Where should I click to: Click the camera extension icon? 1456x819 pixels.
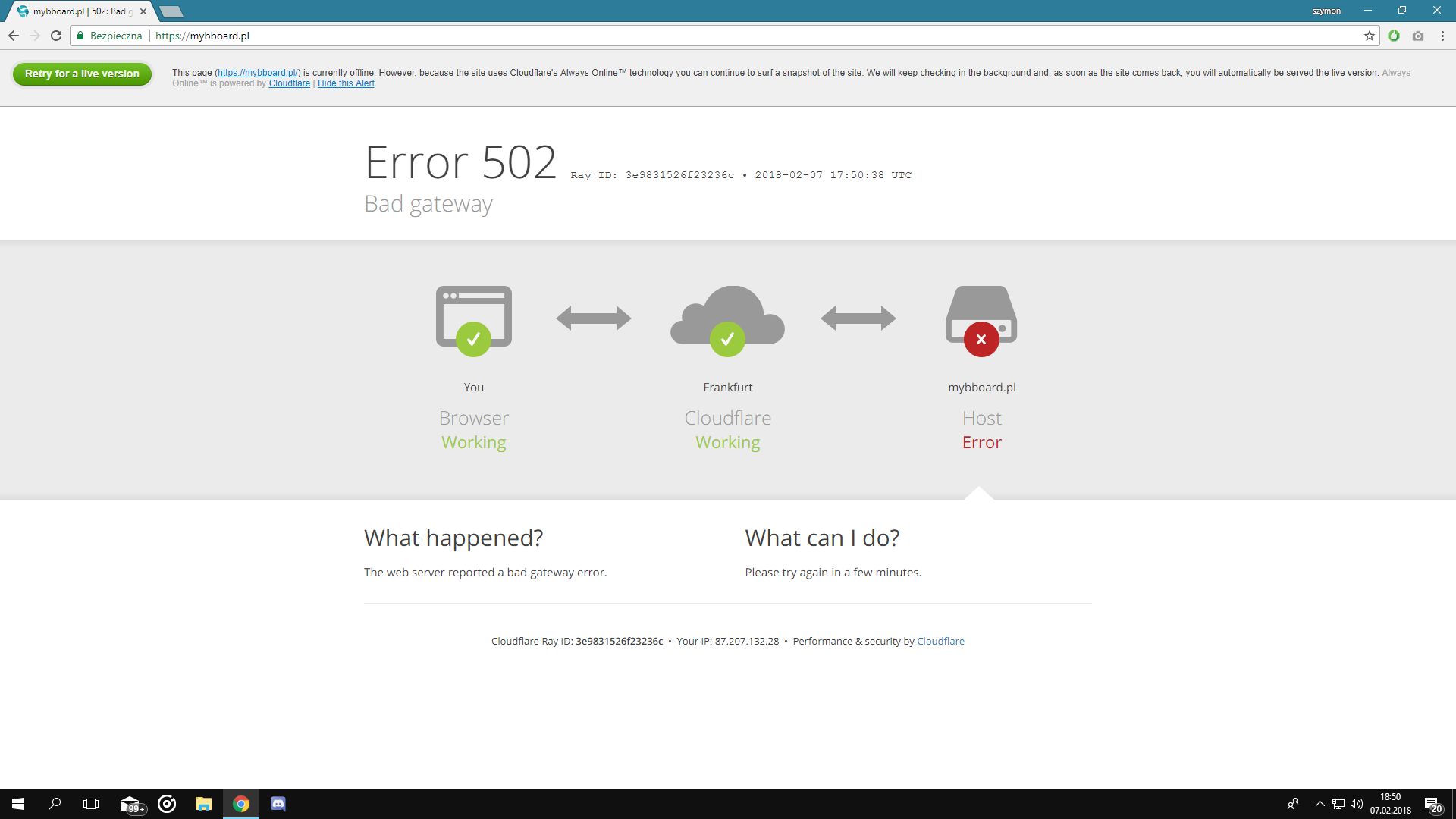1418,36
